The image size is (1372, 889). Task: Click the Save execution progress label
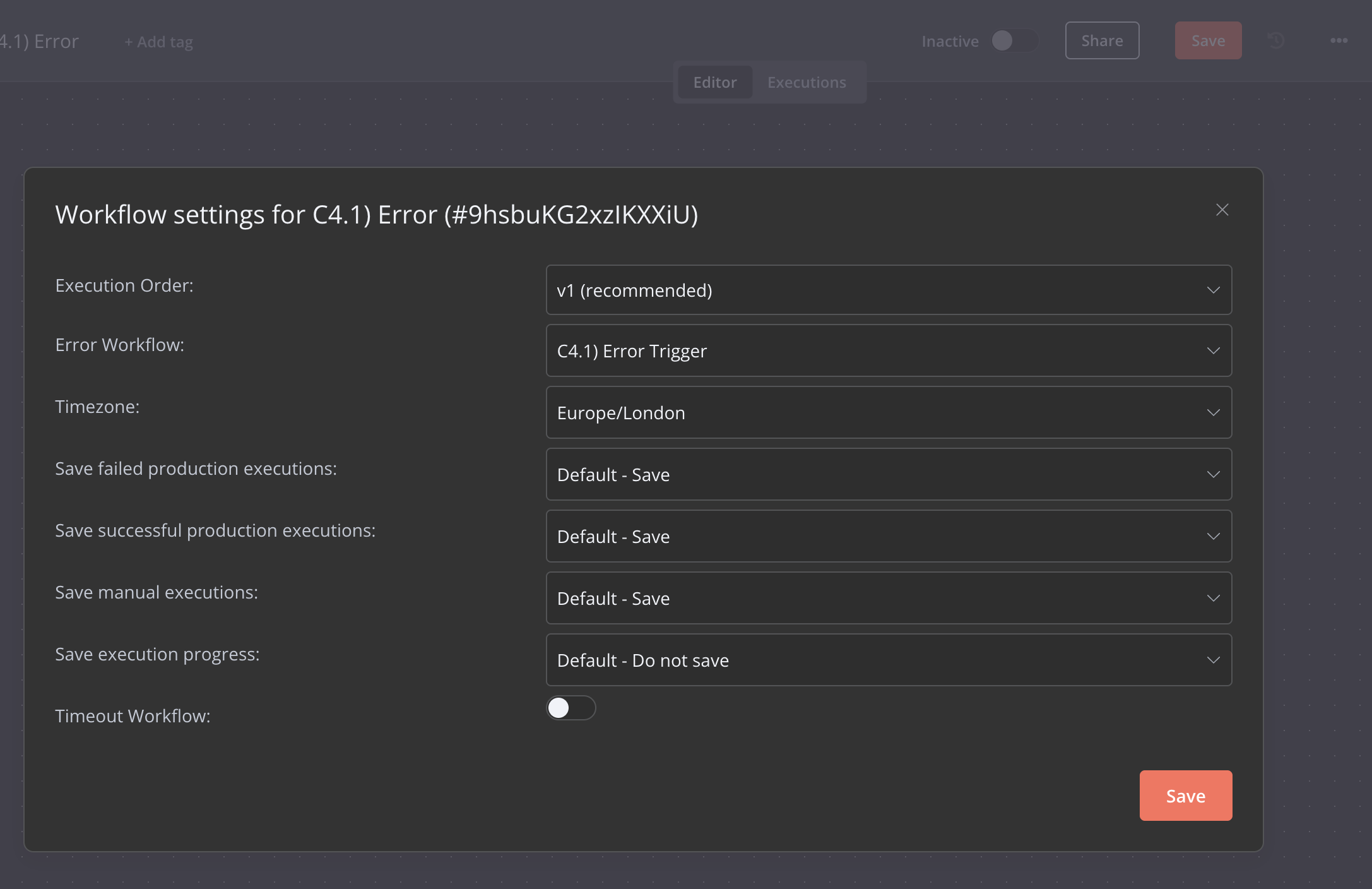click(x=157, y=654)
